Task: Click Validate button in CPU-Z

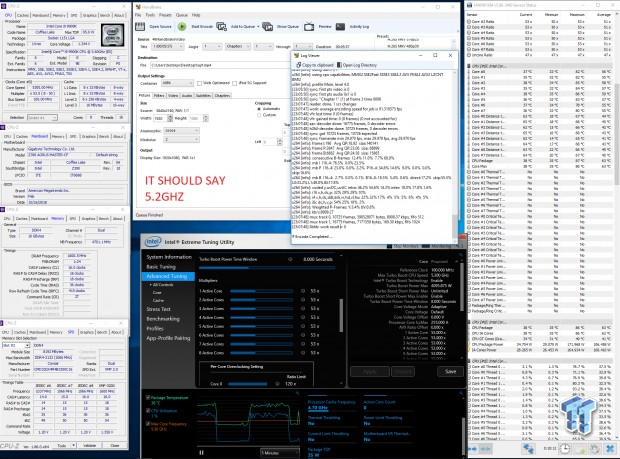Action: click(x=89, y=445)
